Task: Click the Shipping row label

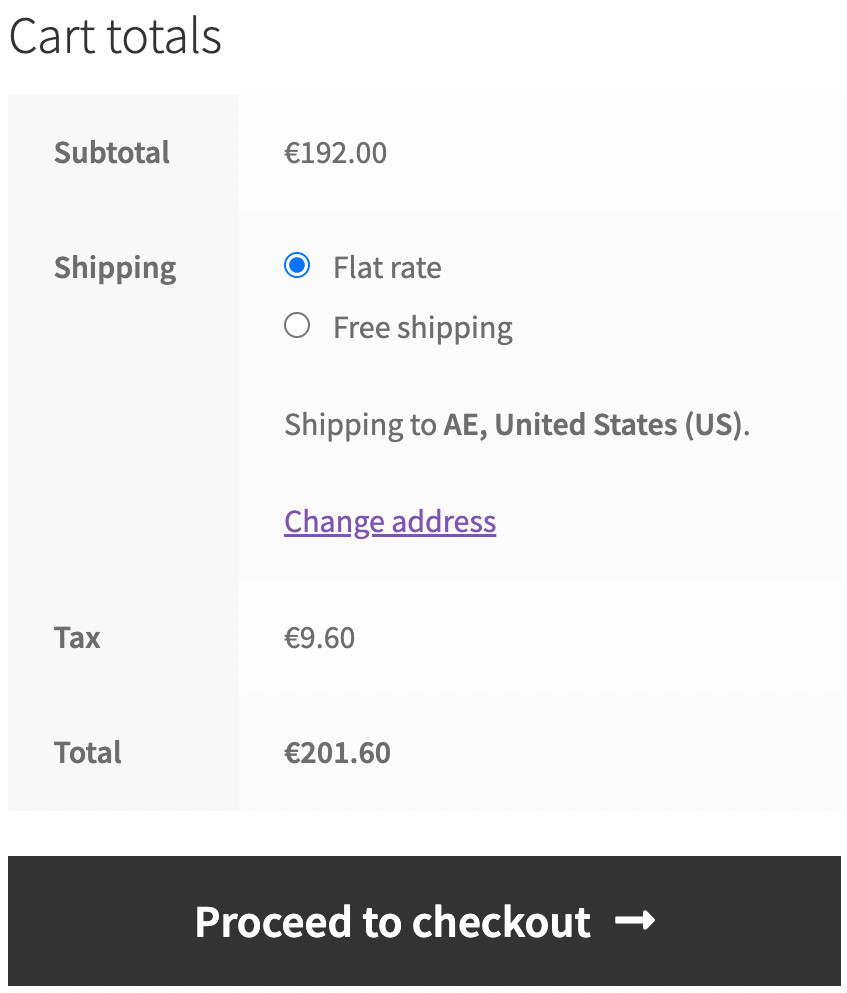Action: 114,267
